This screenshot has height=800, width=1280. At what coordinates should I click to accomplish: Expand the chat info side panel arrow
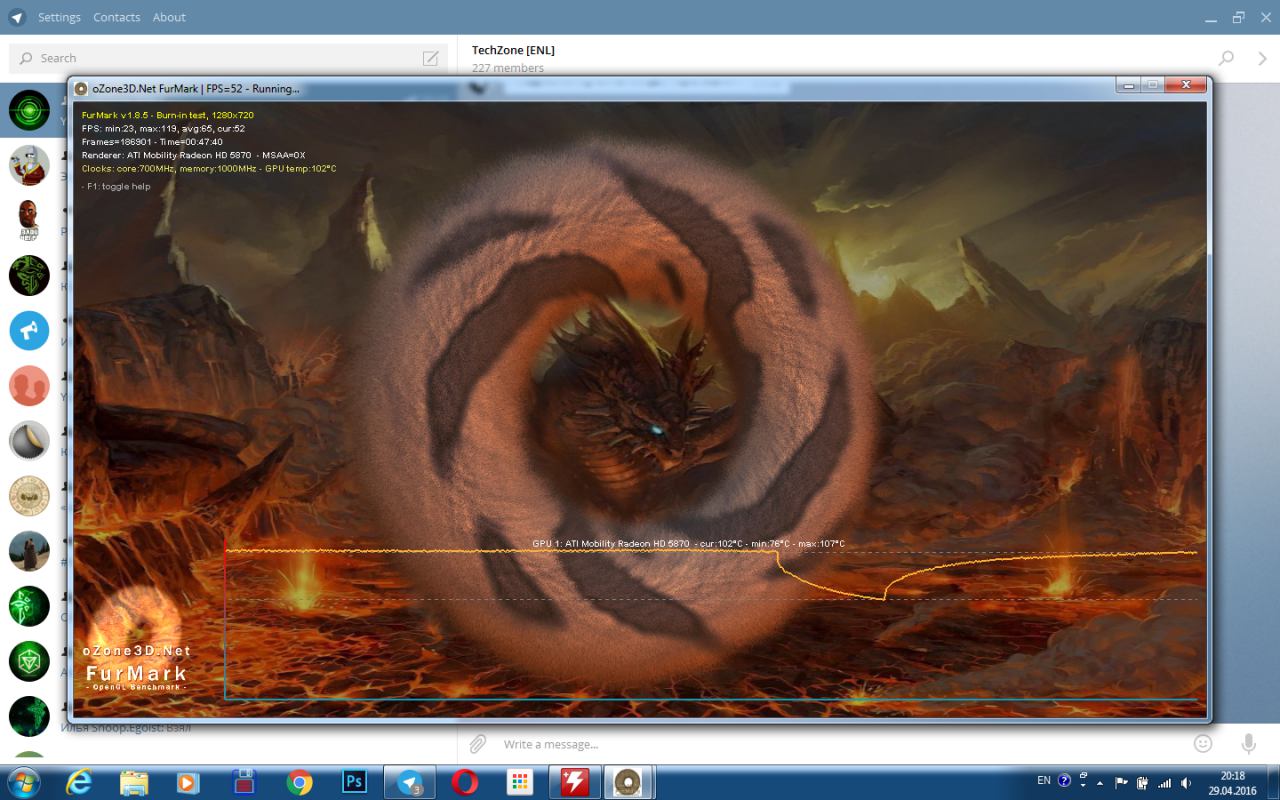(x=1263, y=58)
